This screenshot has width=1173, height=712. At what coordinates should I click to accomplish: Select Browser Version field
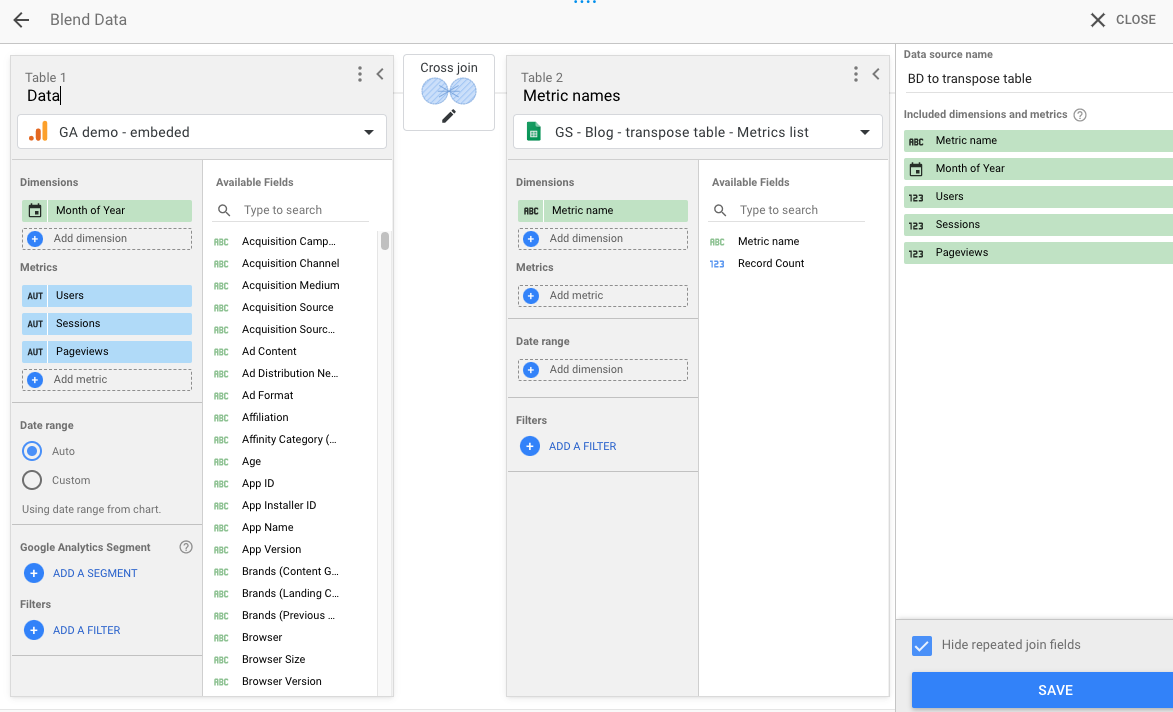(282, 681)
